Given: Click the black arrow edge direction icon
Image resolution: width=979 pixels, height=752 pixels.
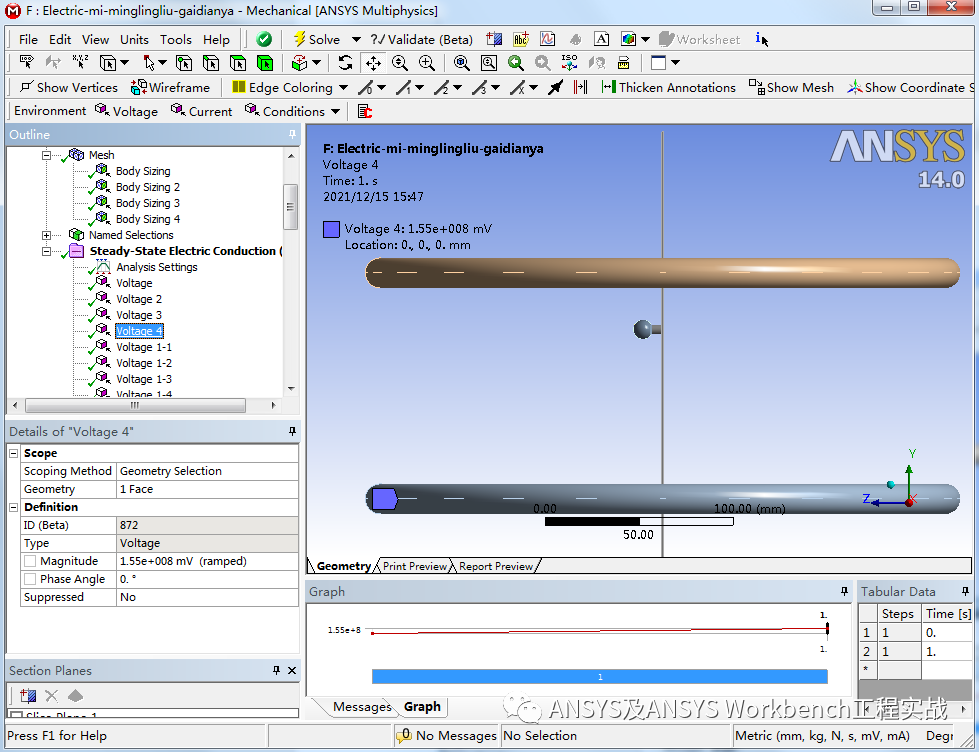Looking at the screenshot, I should point(555,87).
